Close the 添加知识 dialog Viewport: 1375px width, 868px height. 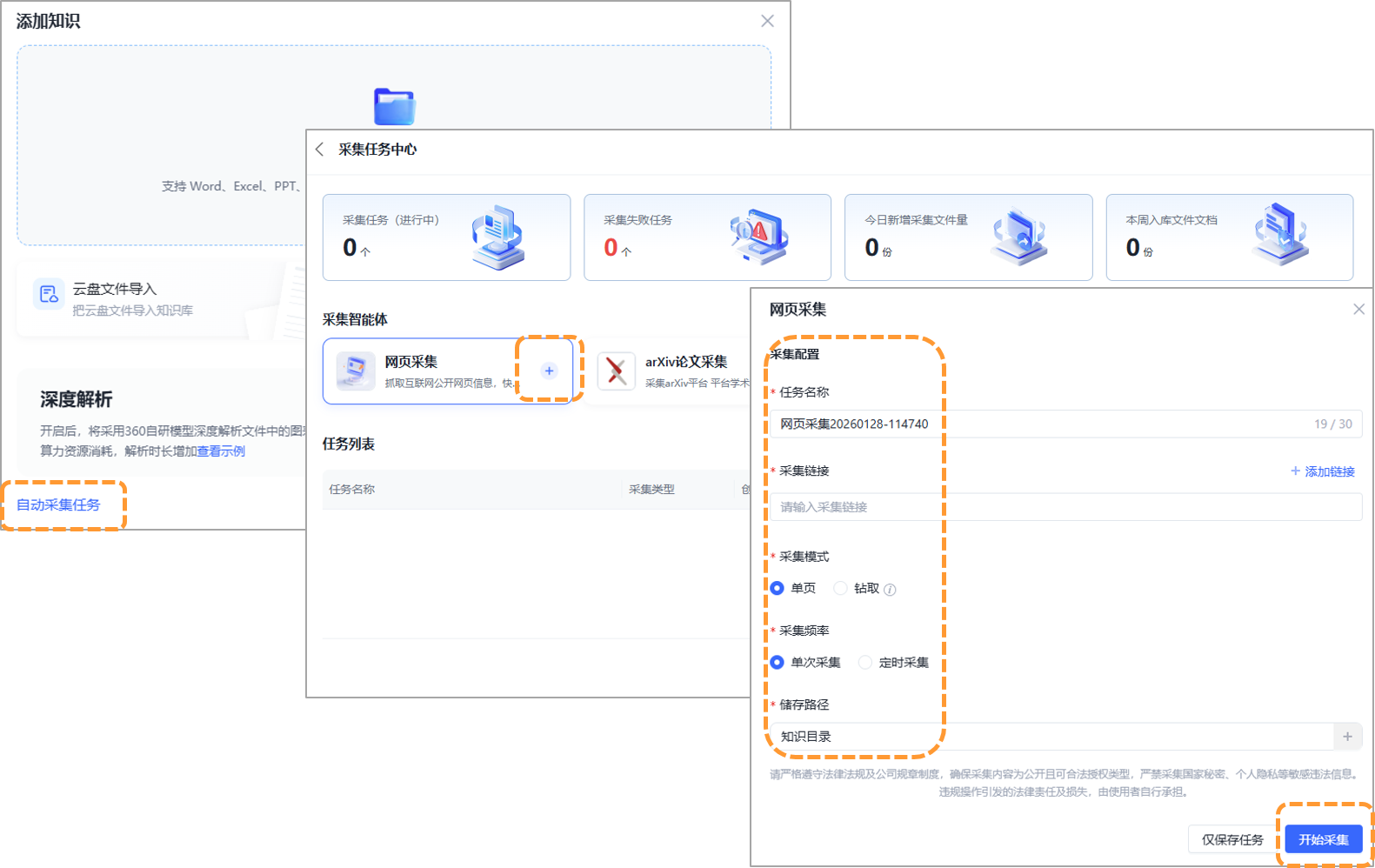767,21
